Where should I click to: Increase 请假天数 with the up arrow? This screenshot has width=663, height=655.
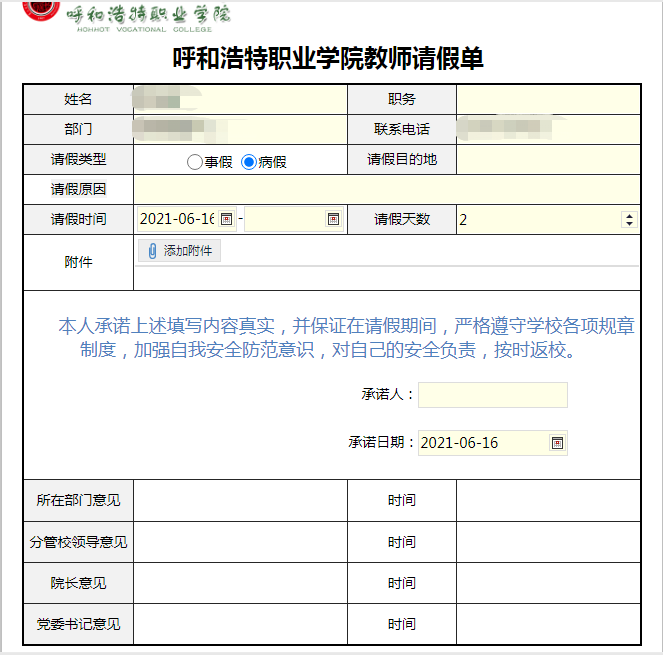[x=629, y=216]
